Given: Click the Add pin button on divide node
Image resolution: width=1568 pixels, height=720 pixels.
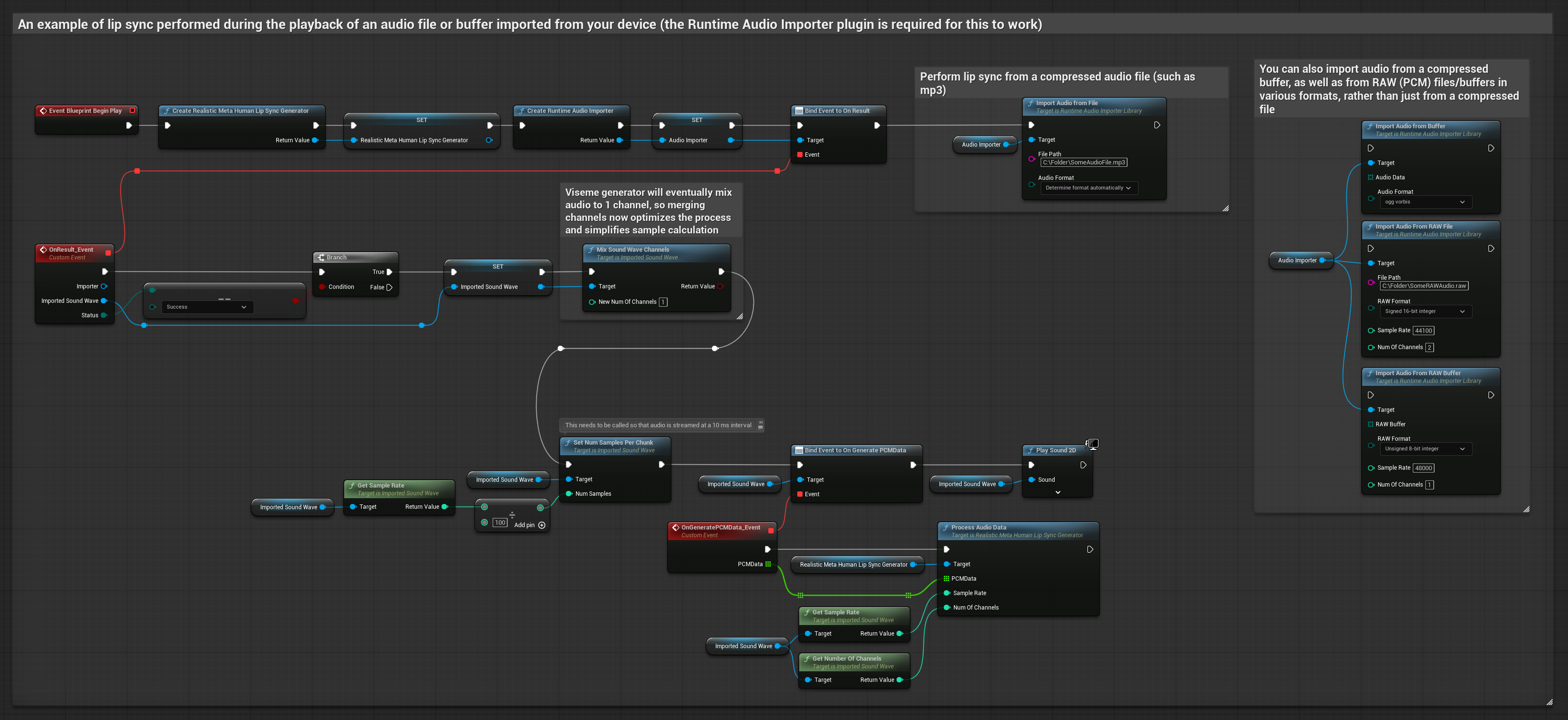Looking at the screenshot, I should (x=525, y=525).
